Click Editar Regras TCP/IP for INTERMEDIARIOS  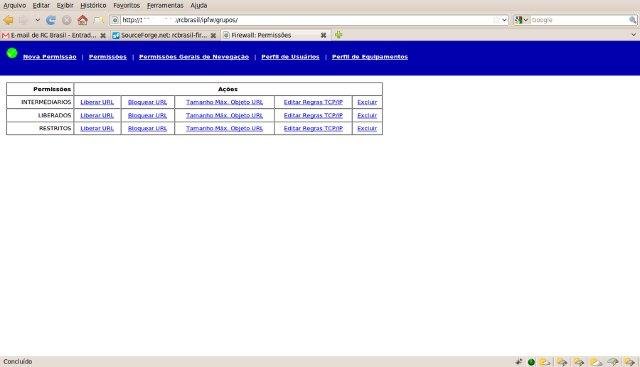click(x=313, y=102)
